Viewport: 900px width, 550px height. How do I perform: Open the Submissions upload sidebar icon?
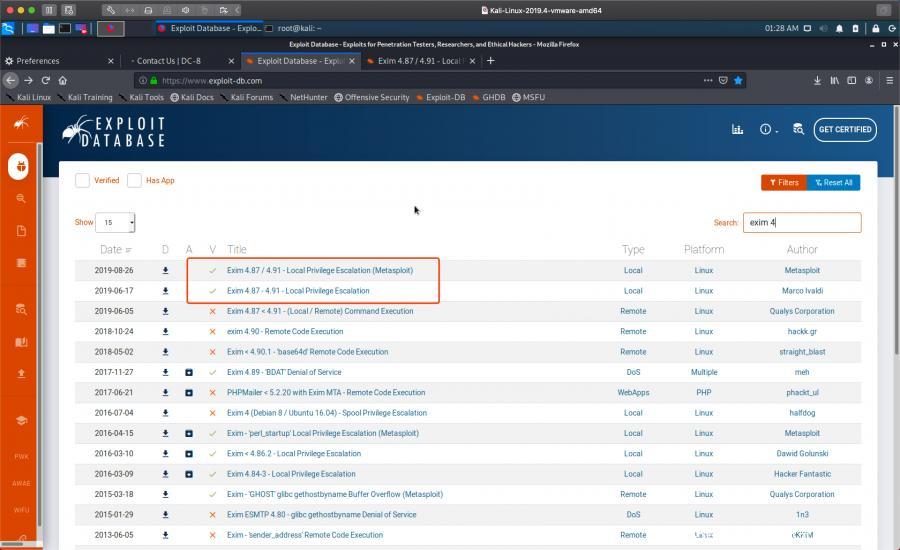(x=21, y=374)
